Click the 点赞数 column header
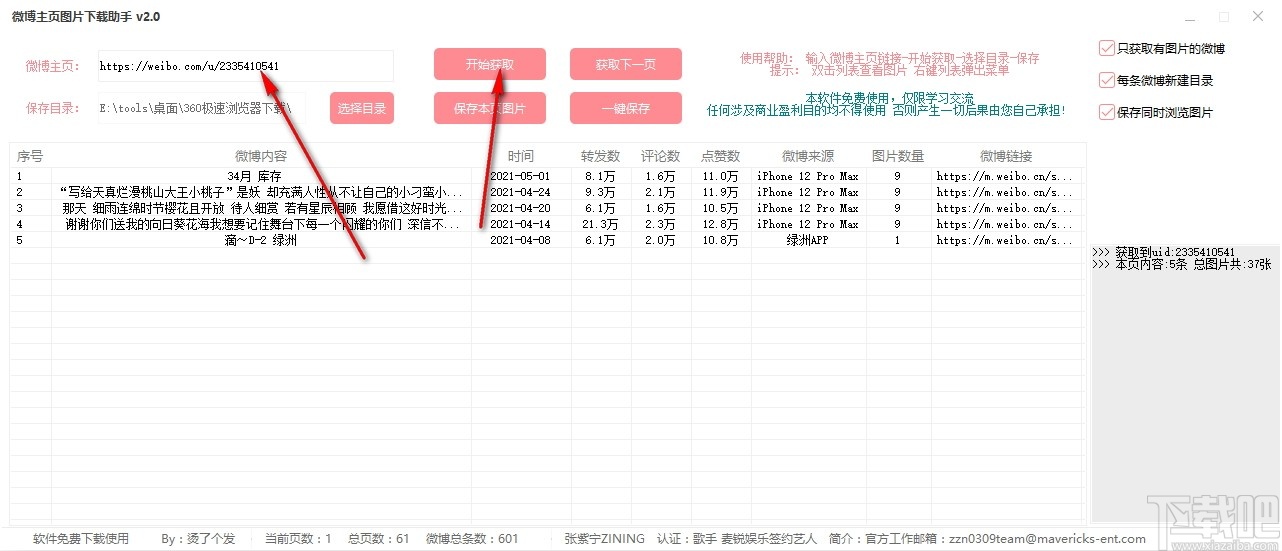Image resolution: width=1282 pixels, height=551 pixels. pyautogui.click(x=721, y=156)
